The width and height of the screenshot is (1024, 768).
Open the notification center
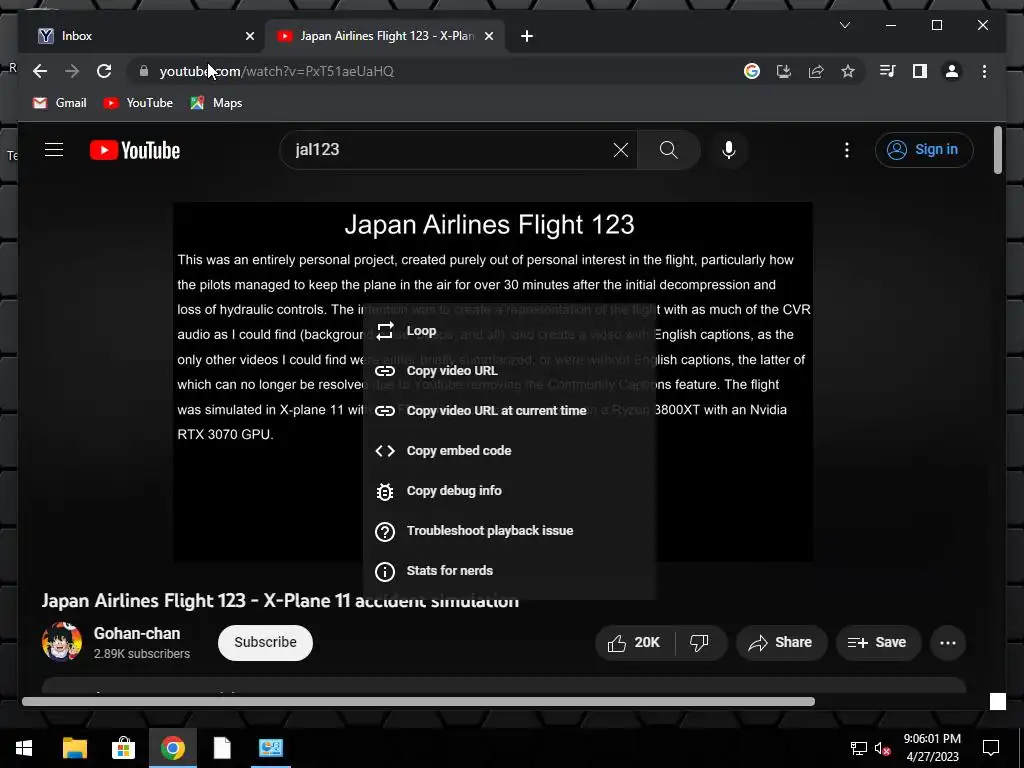991,748
